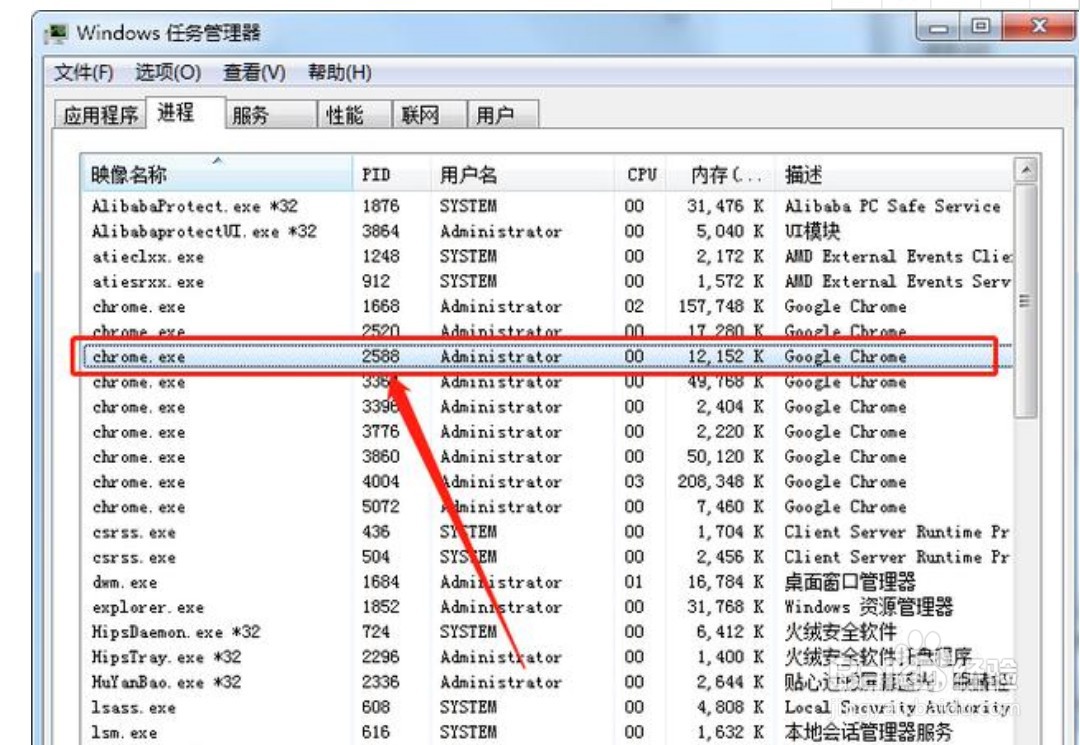
Task: Sort by the 用户名 column header
Action: (x=522, y=174)
